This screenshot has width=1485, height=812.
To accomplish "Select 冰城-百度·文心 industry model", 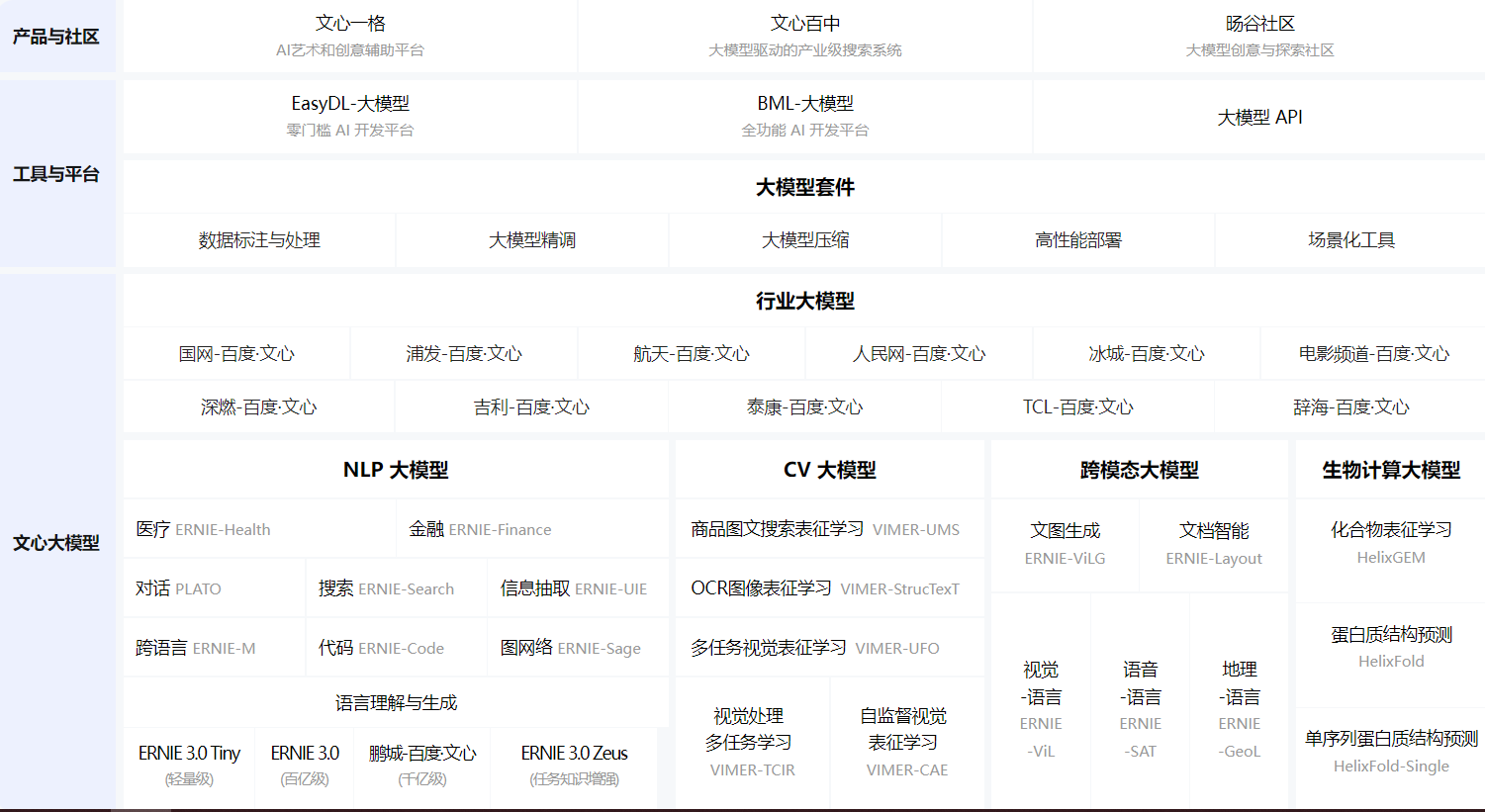I will pyautogui.click(x=1147, y=354).
